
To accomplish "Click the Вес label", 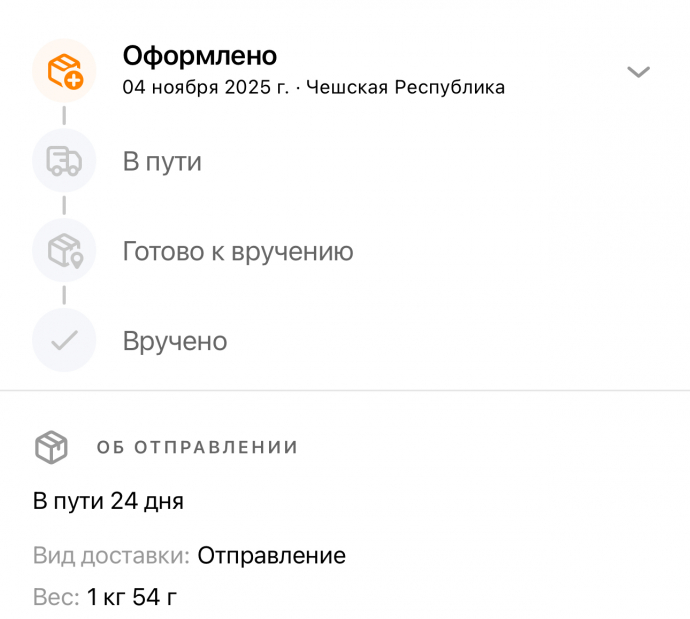I will click(55, 598).
